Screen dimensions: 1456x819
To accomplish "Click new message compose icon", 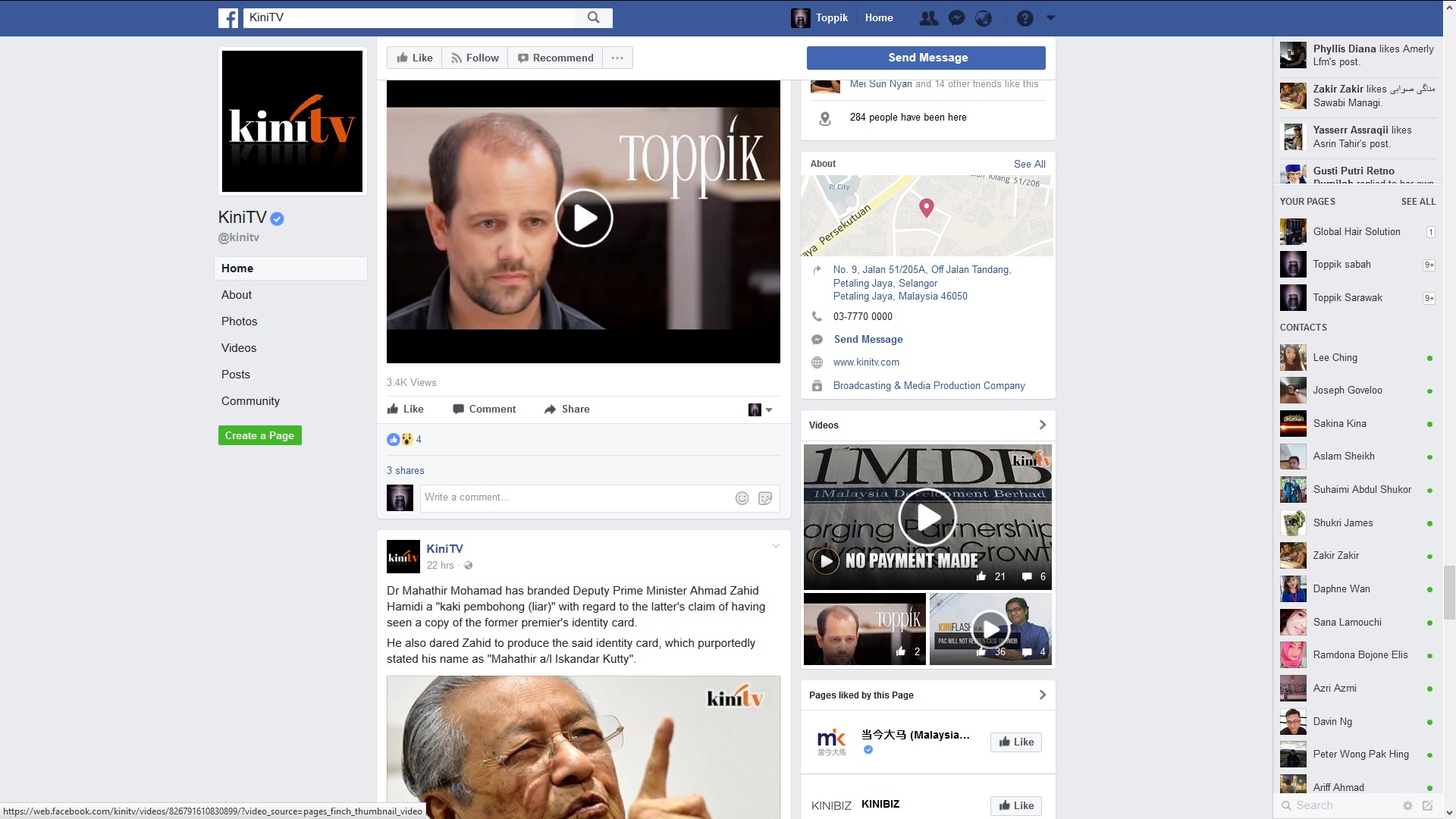I will click(1427, 805).
